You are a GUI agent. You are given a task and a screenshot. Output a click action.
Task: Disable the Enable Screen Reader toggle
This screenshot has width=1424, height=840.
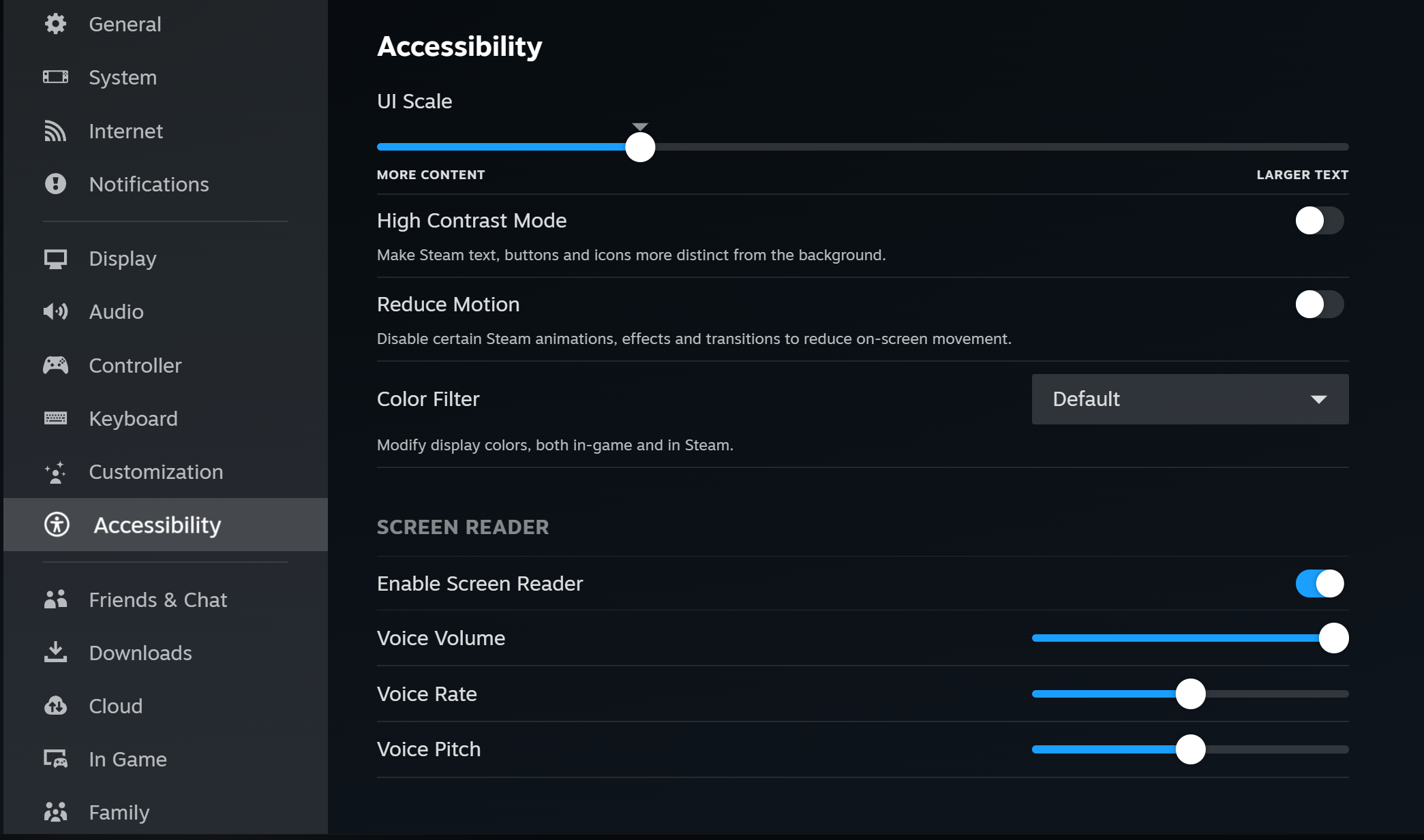(x=1320, y=584)
